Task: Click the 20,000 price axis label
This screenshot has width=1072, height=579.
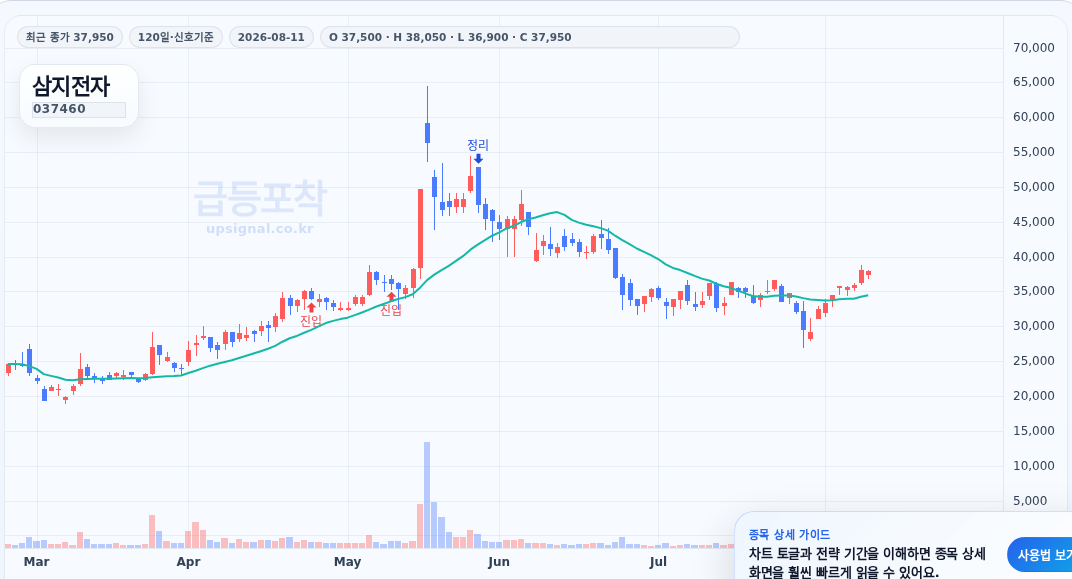Action: click(x=1033, y=395)
